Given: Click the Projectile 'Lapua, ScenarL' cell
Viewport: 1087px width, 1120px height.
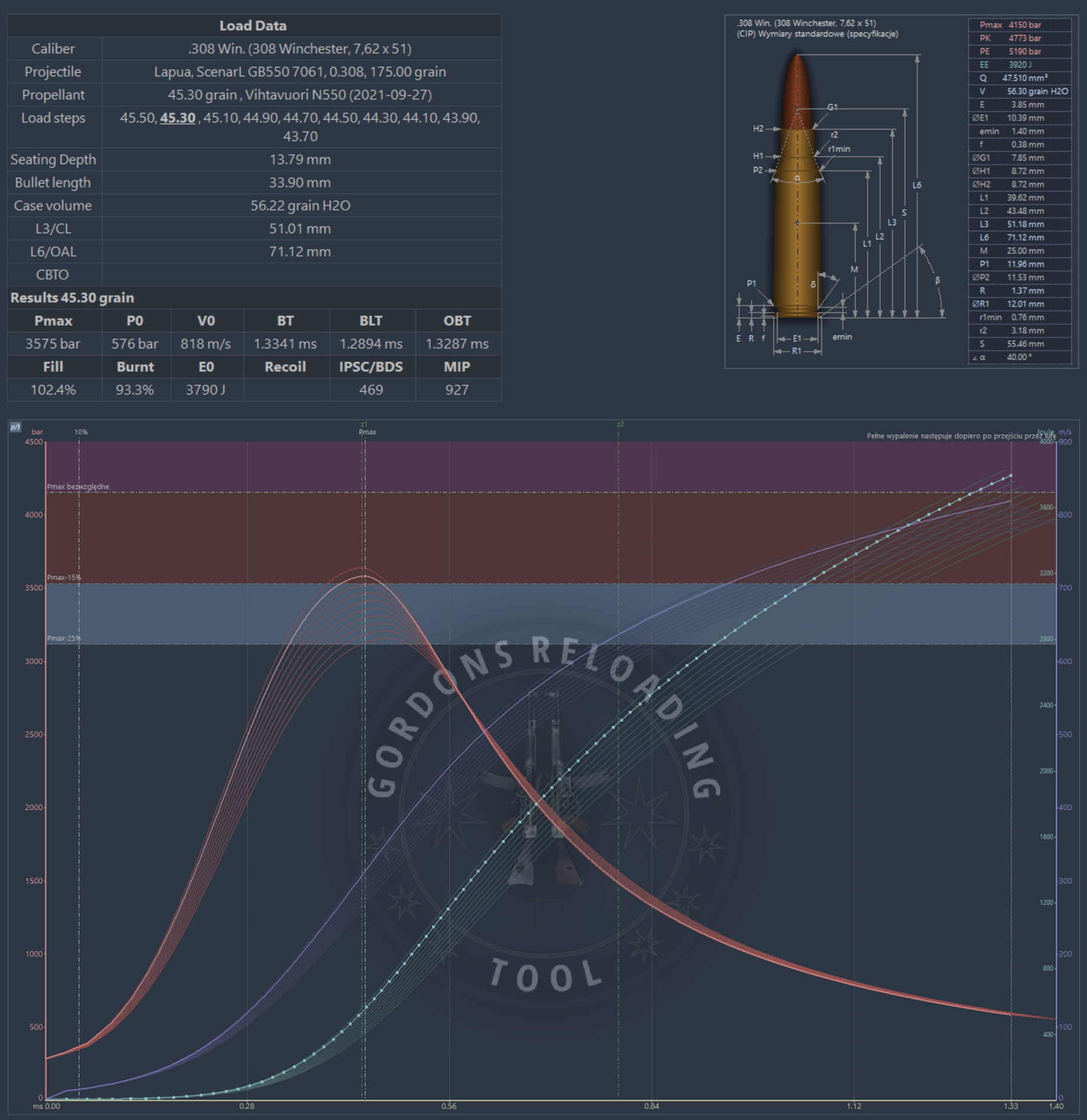Looking at the screenshot, I should tap(301, 71).
